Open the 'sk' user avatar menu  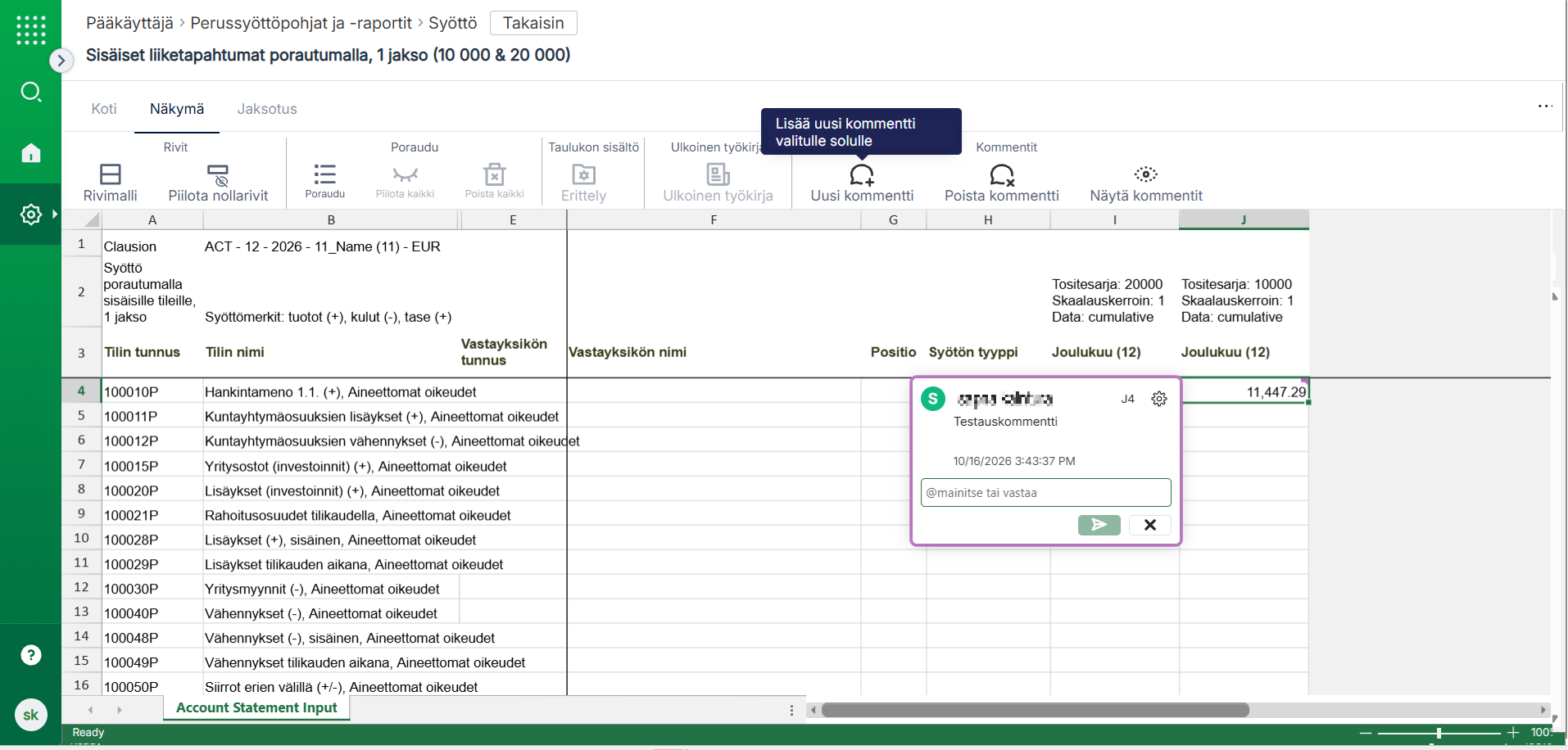[x=30, y=715]
